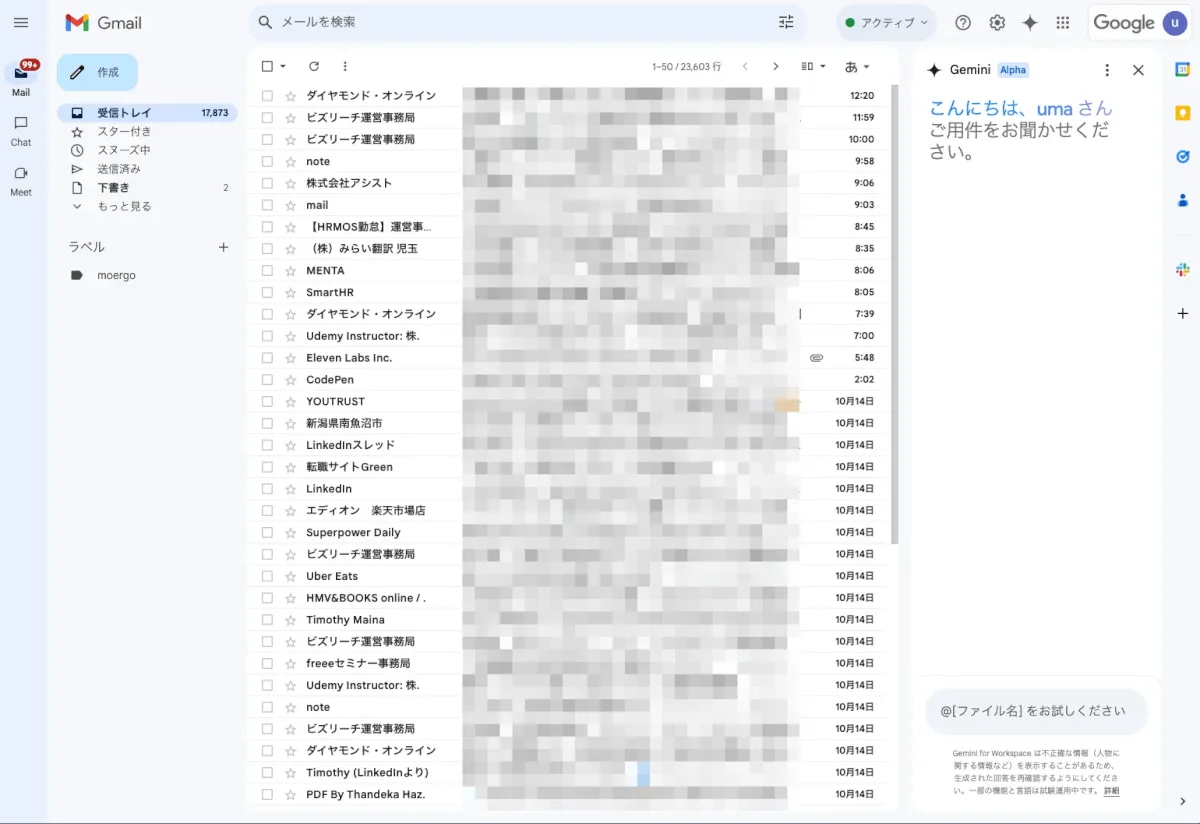Collapse the side panel arrow

1182,800
